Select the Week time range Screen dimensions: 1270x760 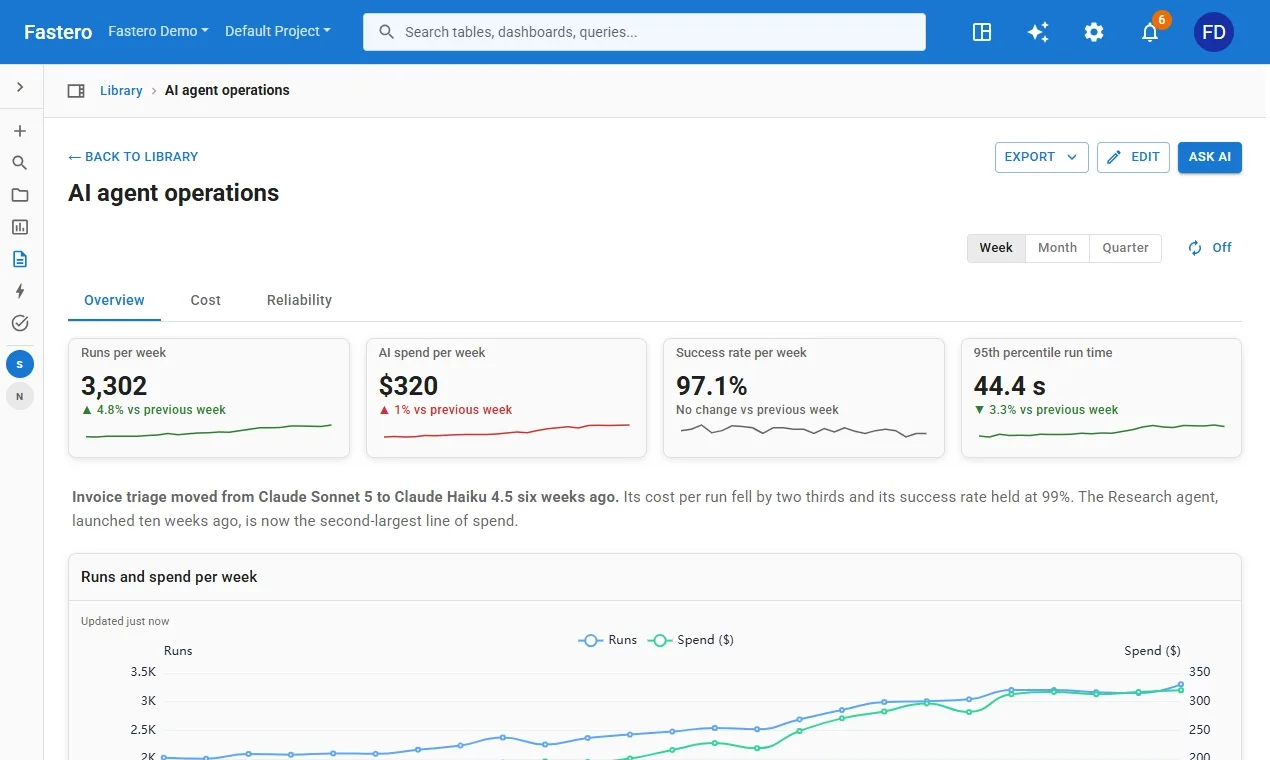[996, 248]
